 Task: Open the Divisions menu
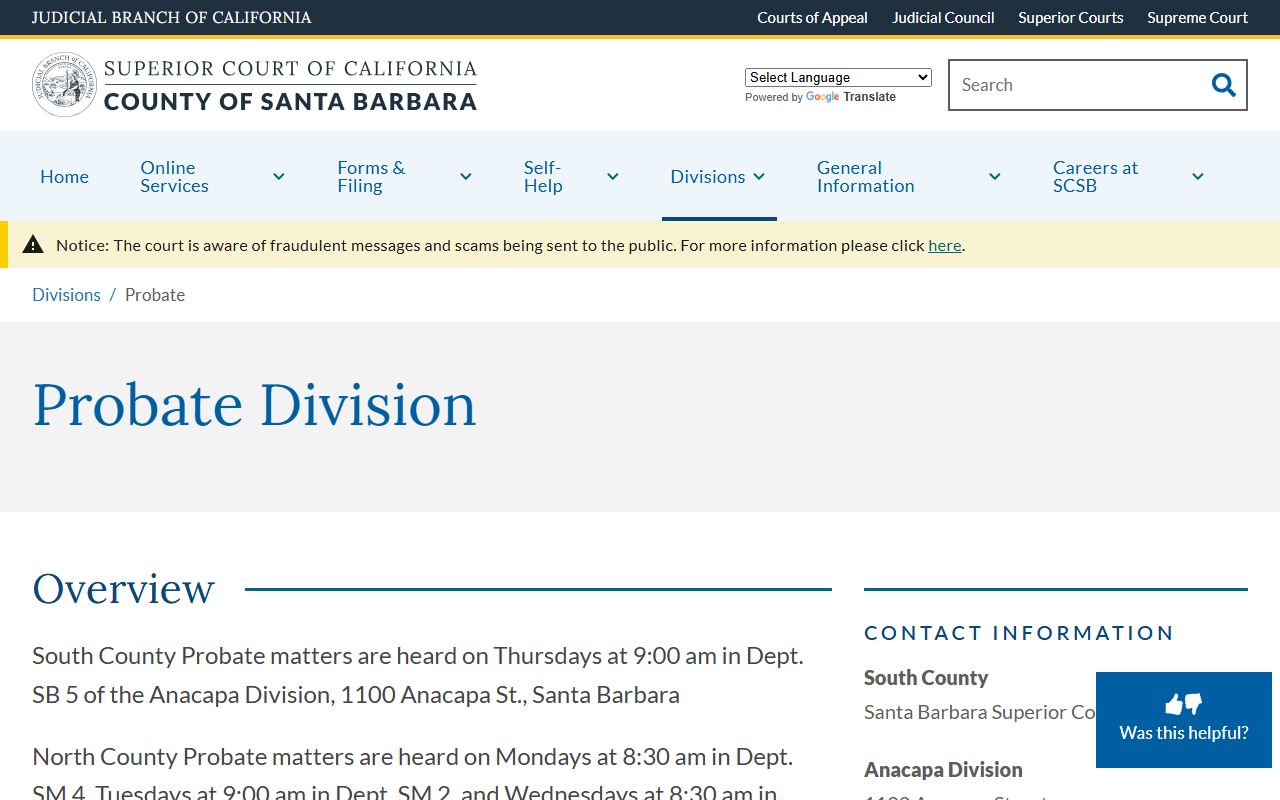click(x=708, y=177)
